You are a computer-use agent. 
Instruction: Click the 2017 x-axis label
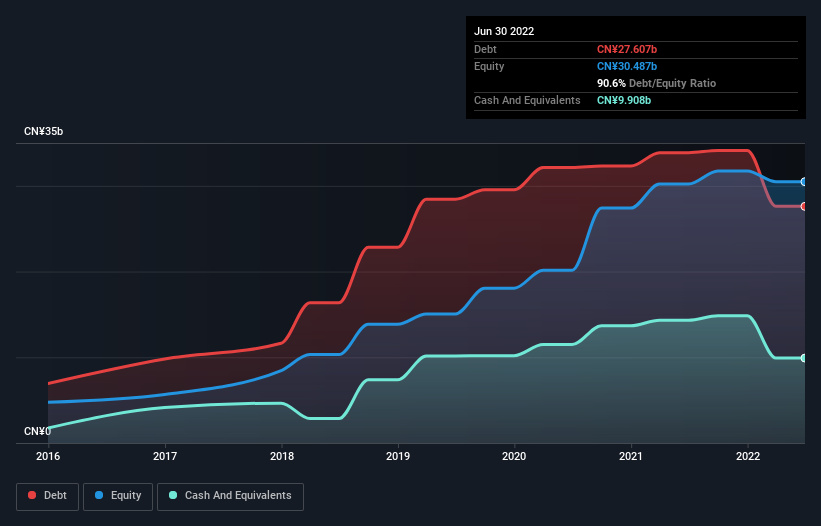(165, 456)
